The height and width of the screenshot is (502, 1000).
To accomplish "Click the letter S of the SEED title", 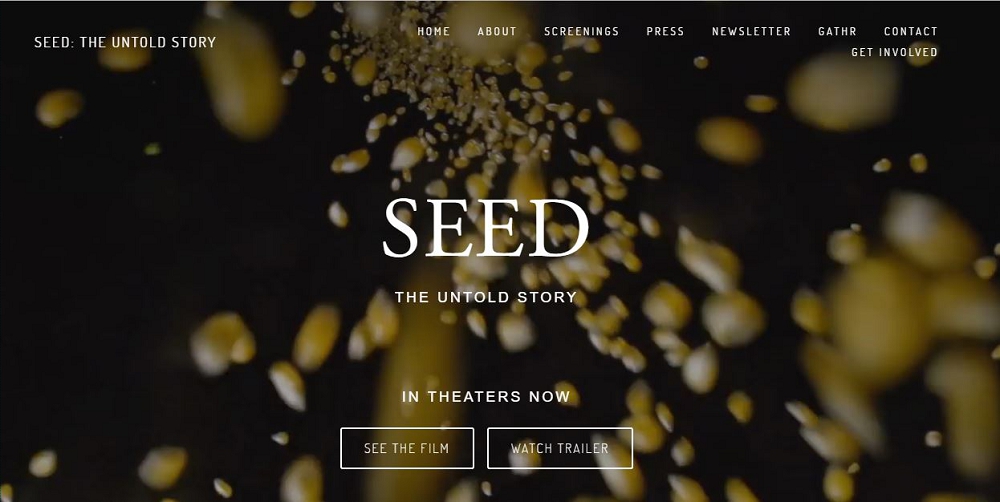I will pyautogui.click(x=401, y=228).
